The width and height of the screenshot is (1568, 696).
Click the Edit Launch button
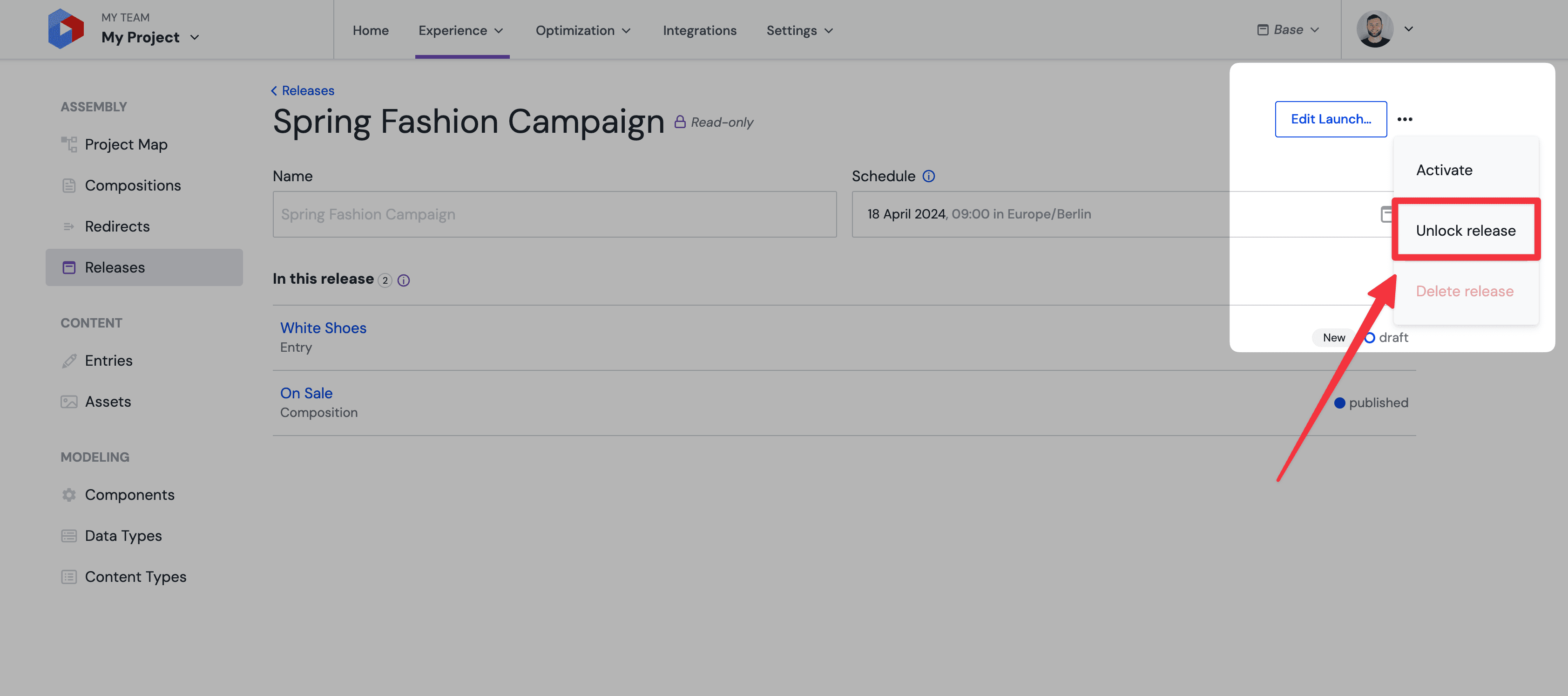coord(1331,119)
